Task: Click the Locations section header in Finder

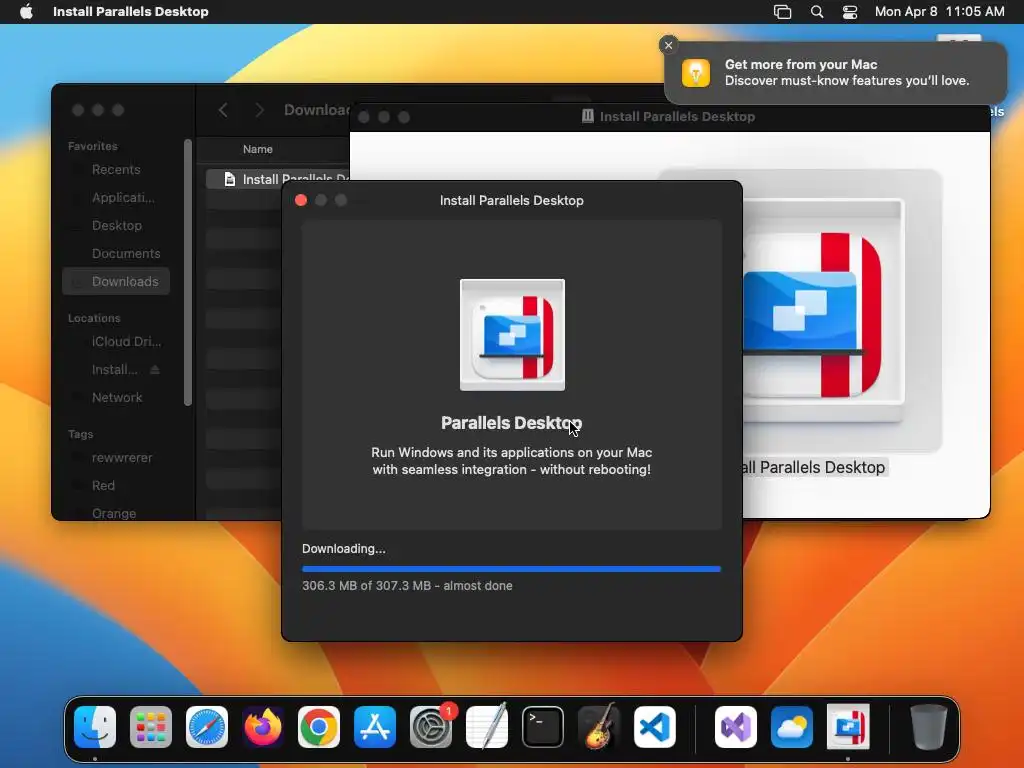Action: 94,318
